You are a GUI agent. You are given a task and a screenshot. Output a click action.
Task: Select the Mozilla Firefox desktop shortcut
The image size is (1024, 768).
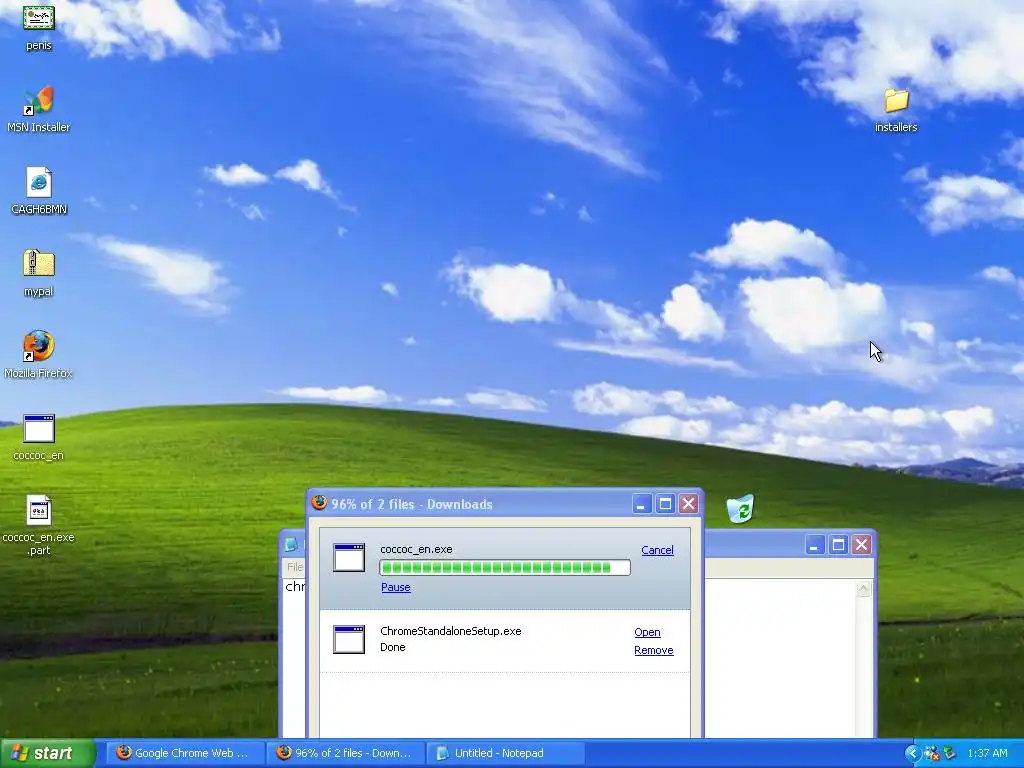38,355
